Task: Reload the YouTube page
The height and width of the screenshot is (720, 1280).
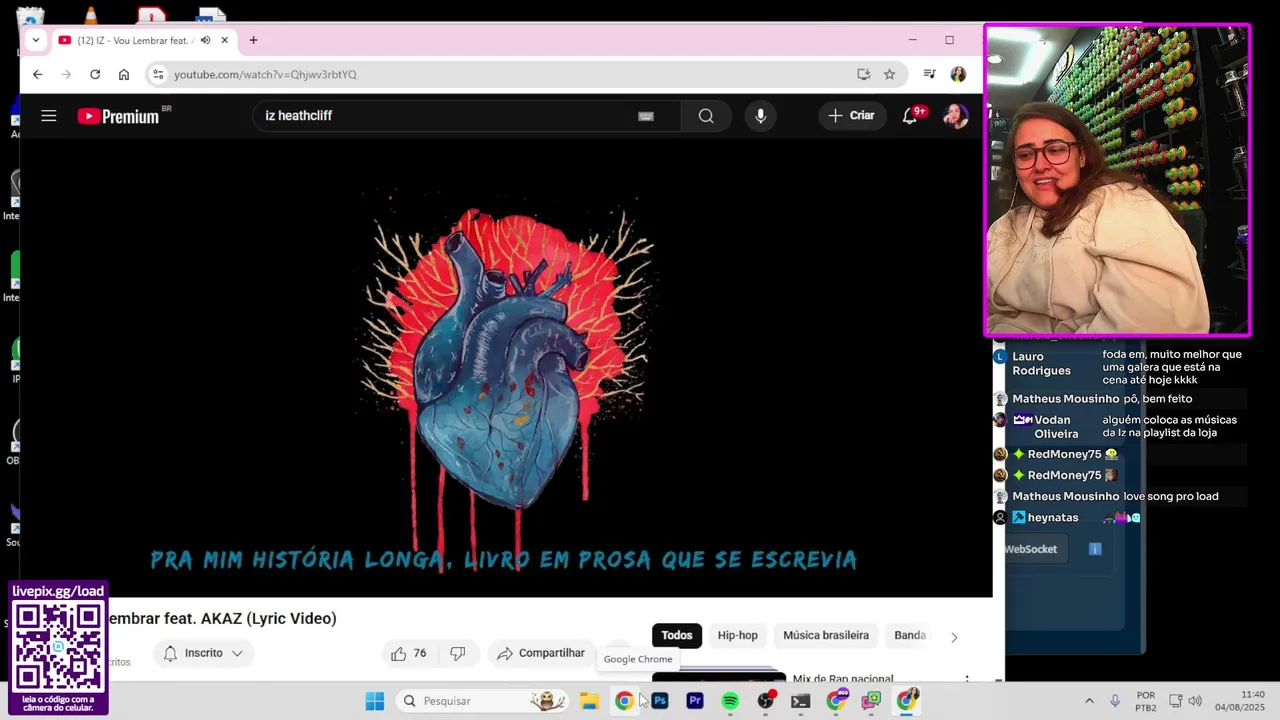Action: pos(95,74)
